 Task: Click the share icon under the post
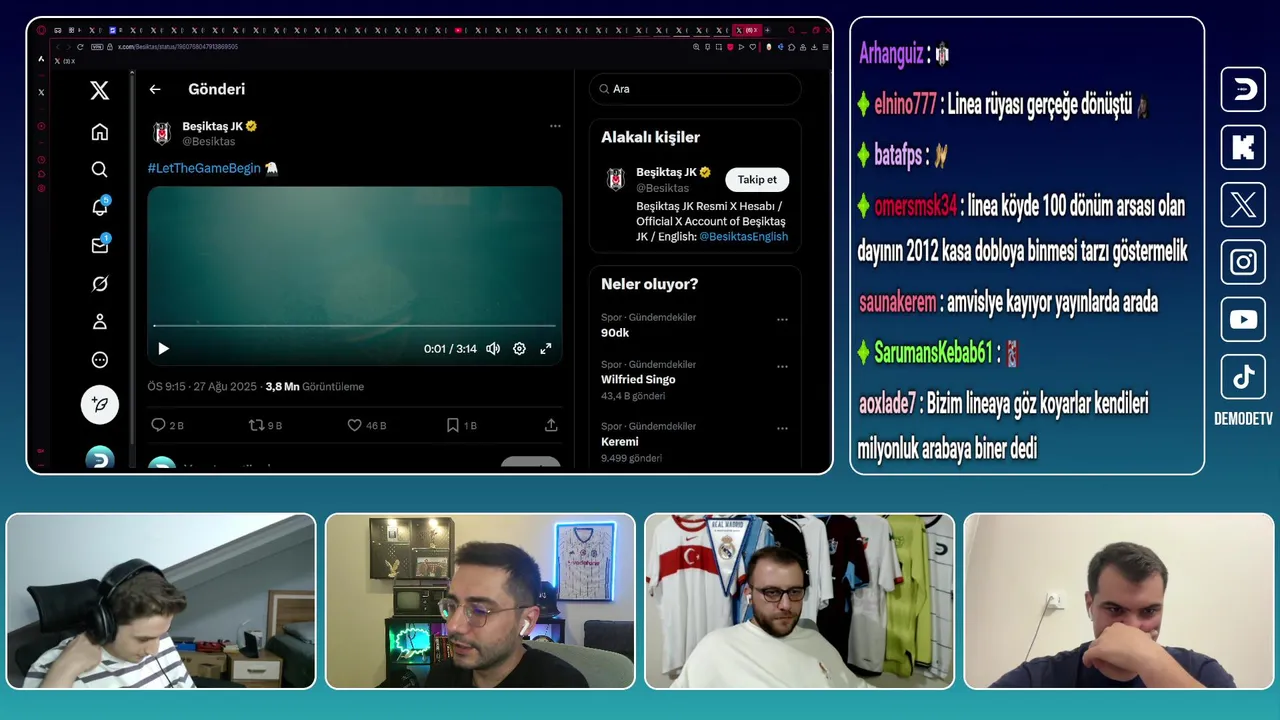pyautogui.click(x=551, y=425)
